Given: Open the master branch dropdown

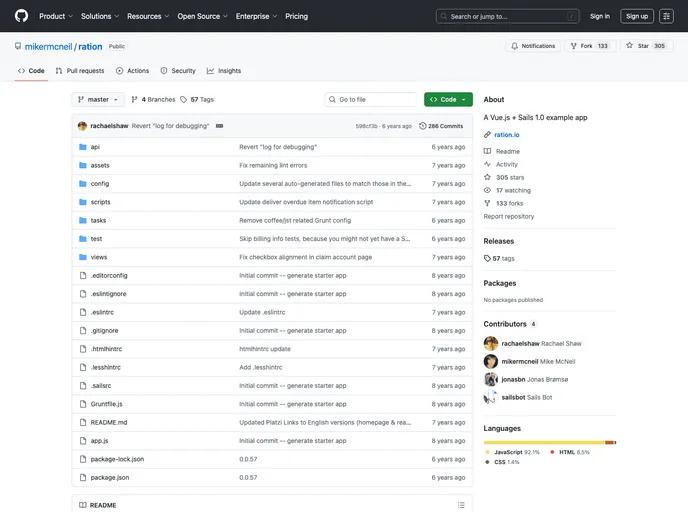Looking at the screenshot, I should (x=98, y=100).
